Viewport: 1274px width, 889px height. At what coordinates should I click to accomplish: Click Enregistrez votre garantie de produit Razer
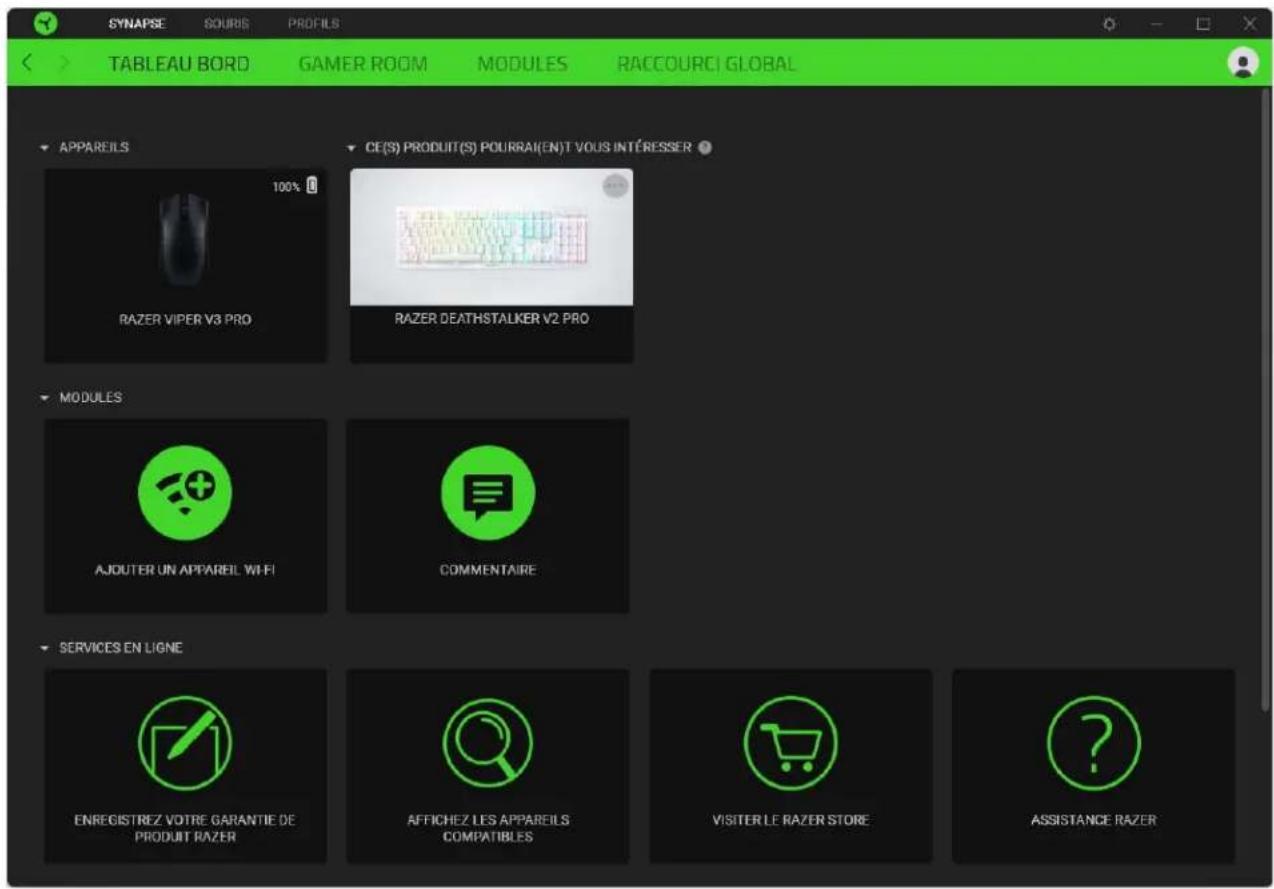coord(185,827)
